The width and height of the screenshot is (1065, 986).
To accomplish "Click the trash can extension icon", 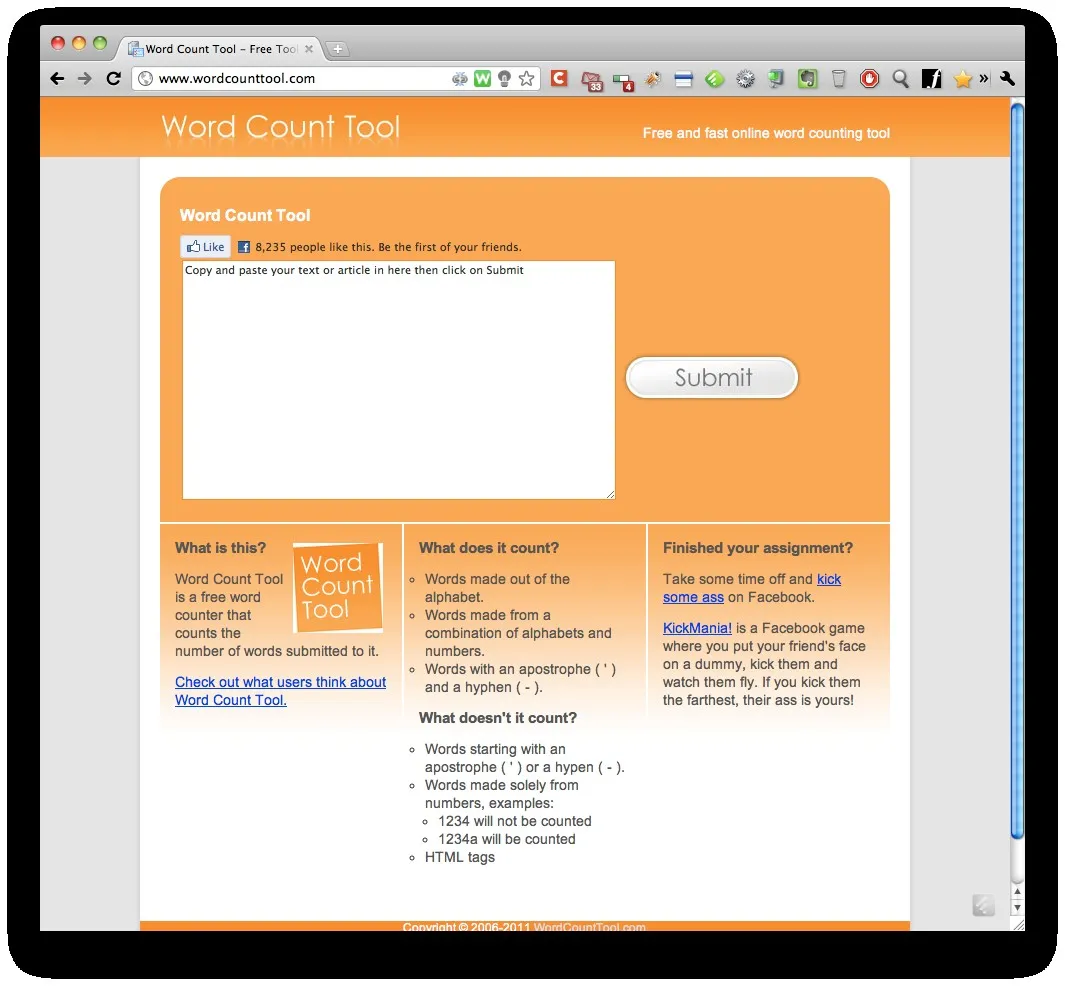I will coord(839,79).
